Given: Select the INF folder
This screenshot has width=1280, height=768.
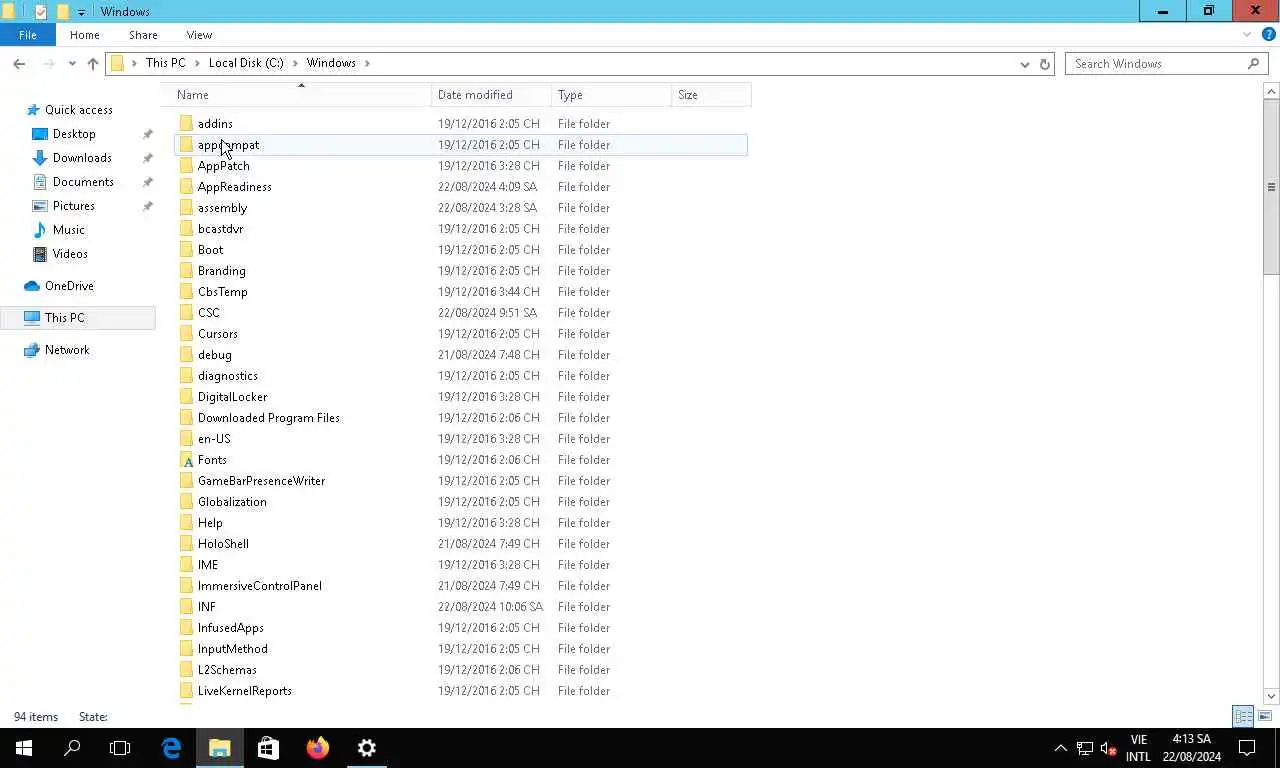Looking at the screenshot, I should coord(207,607).
